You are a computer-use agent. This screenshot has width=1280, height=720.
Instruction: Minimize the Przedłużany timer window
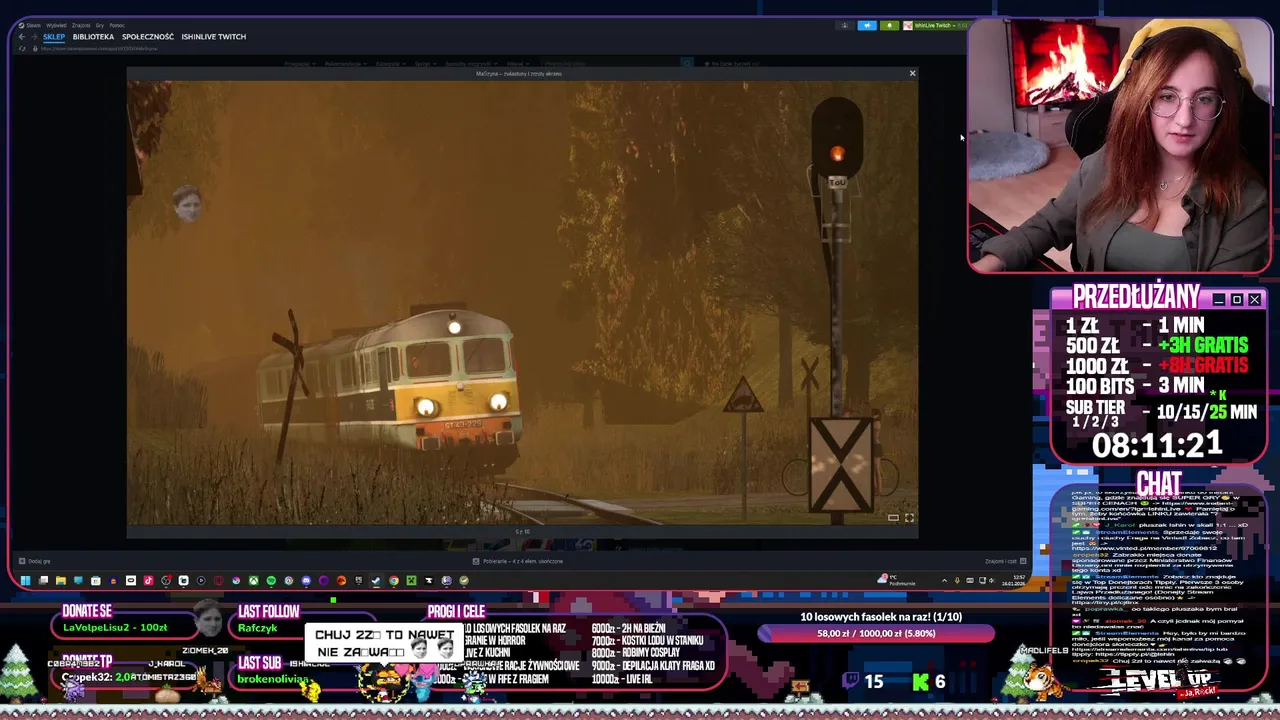(1218, 299)
